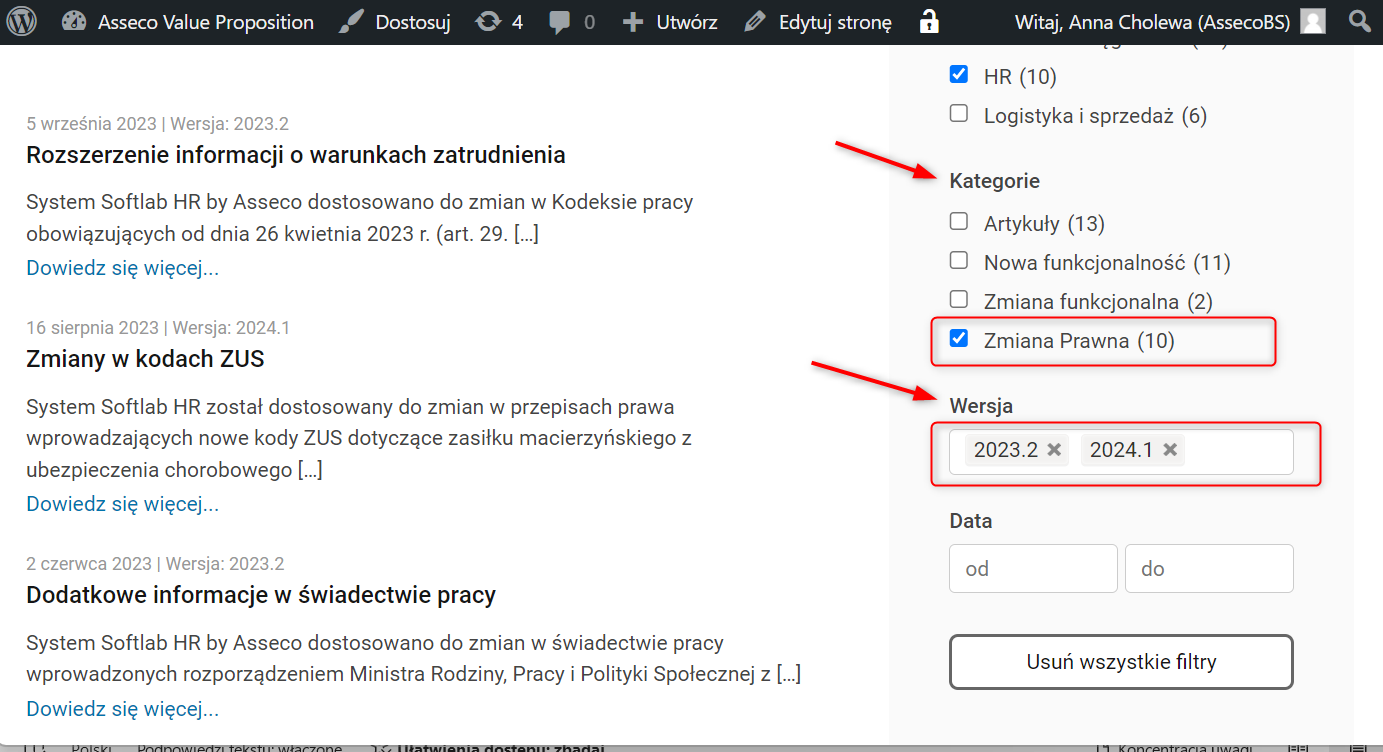The width and height of the screenshot is (1383, 752).
Task: Open Dowiedz się więcej under Zmiany w kodach ZUS
Action: click(x=122, y=503)
